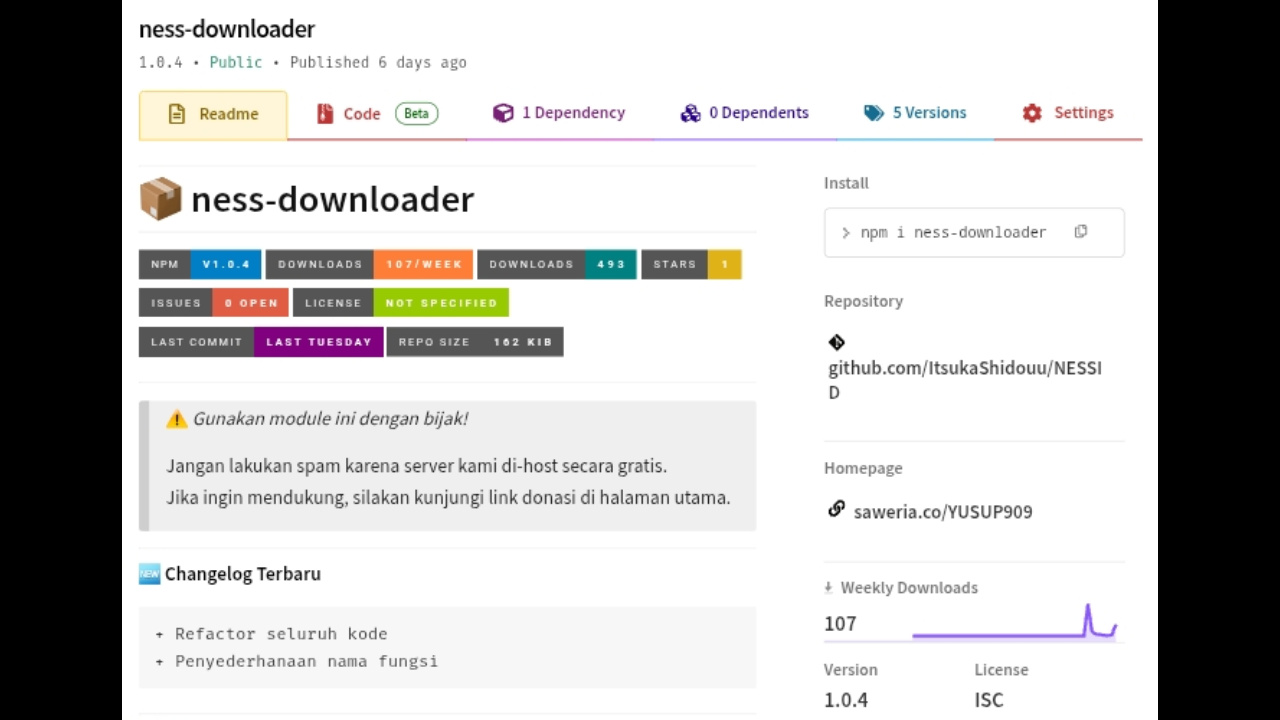Click the NPM v1.0.4 badge
Viewport: 1280px width, 720px height.
200,264
